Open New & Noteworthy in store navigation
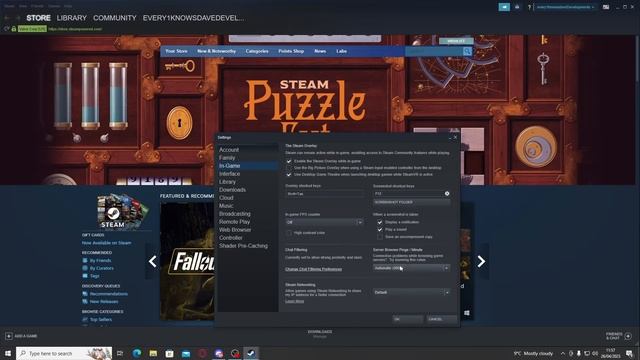640x360 pixels. point(216,51)
